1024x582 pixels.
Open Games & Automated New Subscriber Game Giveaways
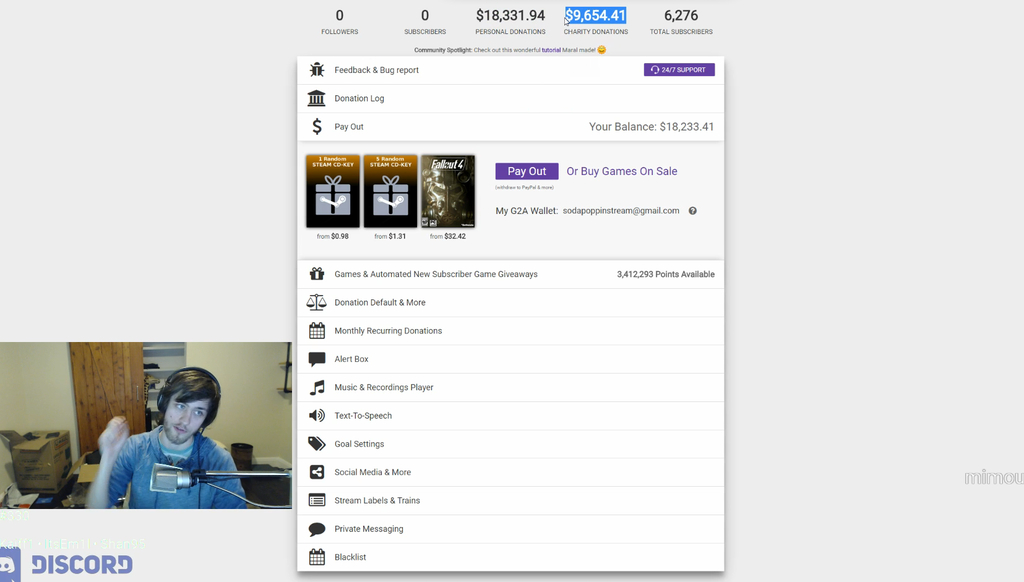[x=511, y=274]
